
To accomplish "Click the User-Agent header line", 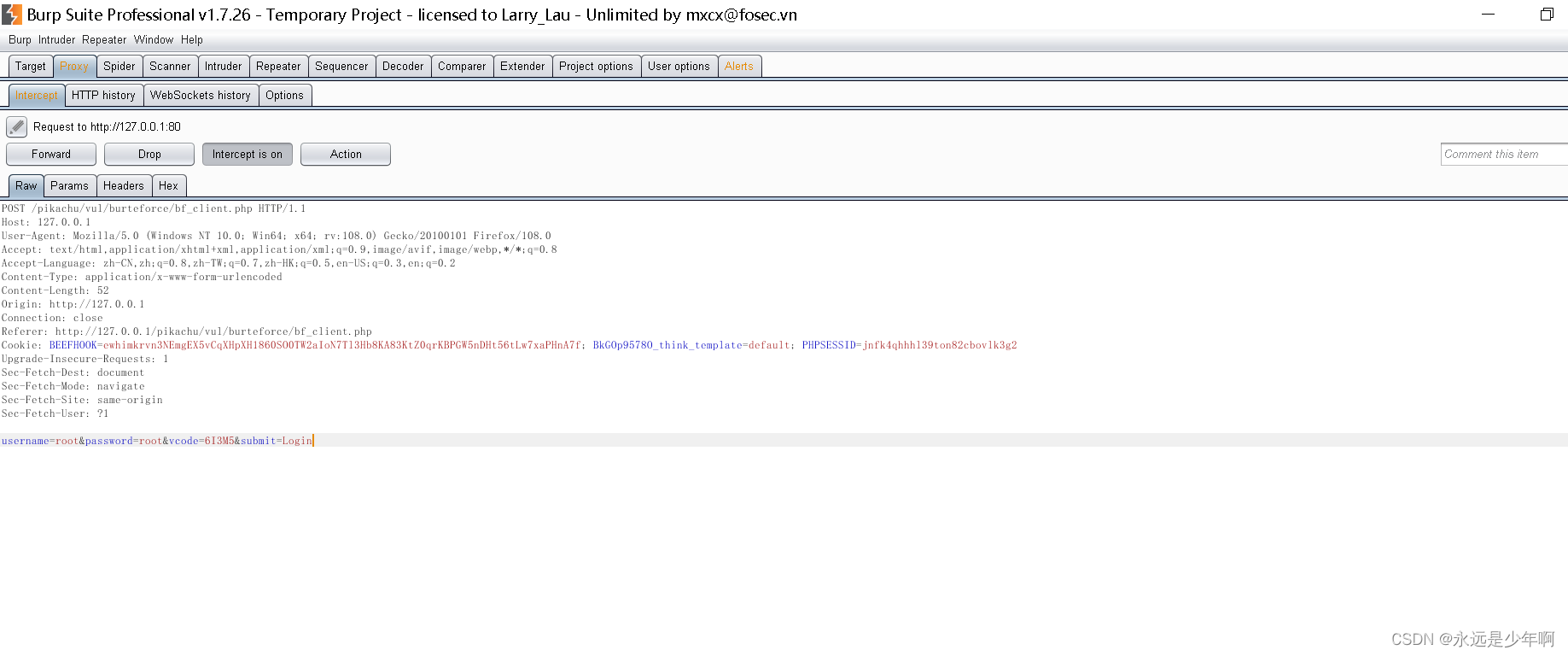I will [276, 236].
